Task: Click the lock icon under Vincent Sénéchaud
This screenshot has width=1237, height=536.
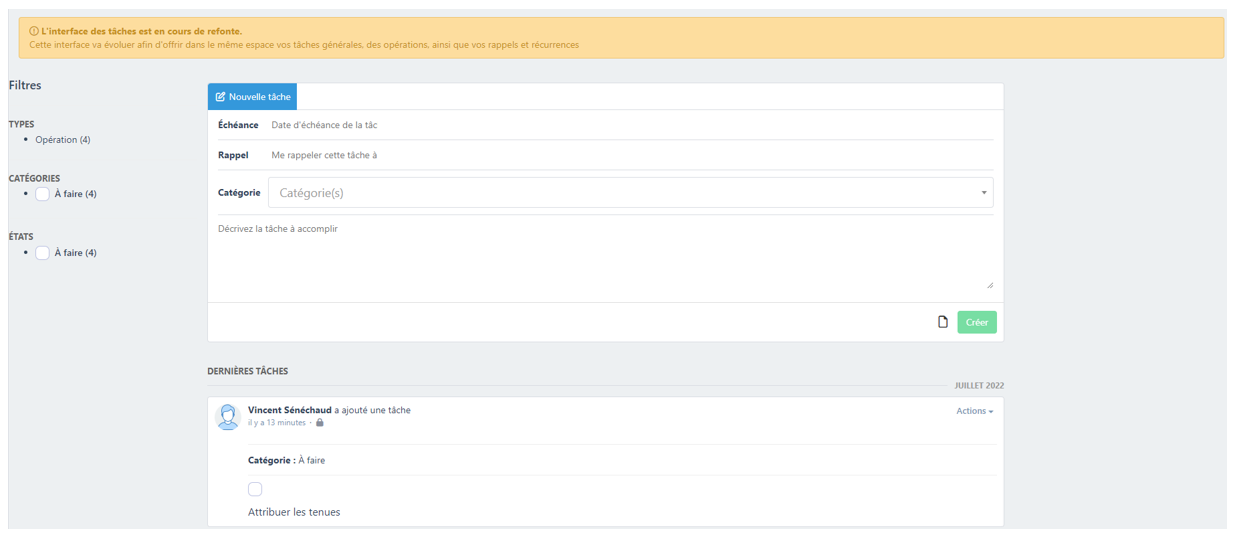Action: 320,423
